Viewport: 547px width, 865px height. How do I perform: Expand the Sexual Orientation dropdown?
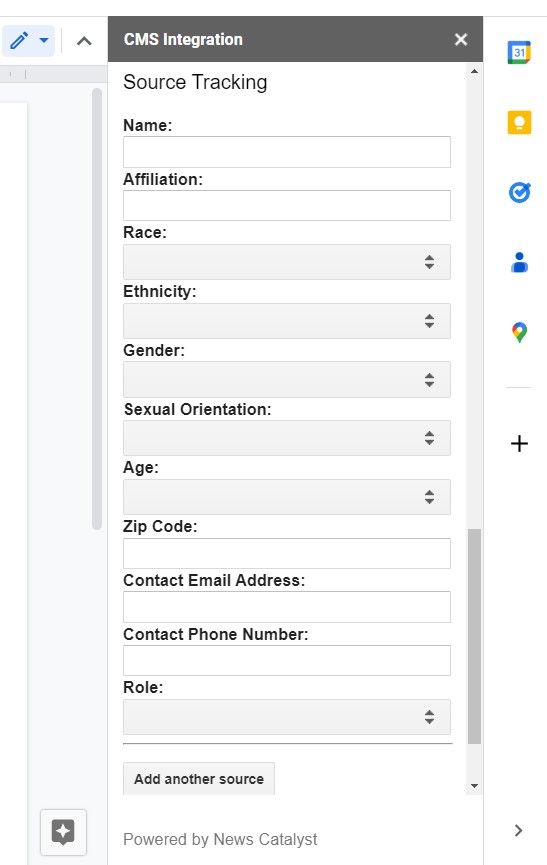pyautogui.click(x=287, y=438)
